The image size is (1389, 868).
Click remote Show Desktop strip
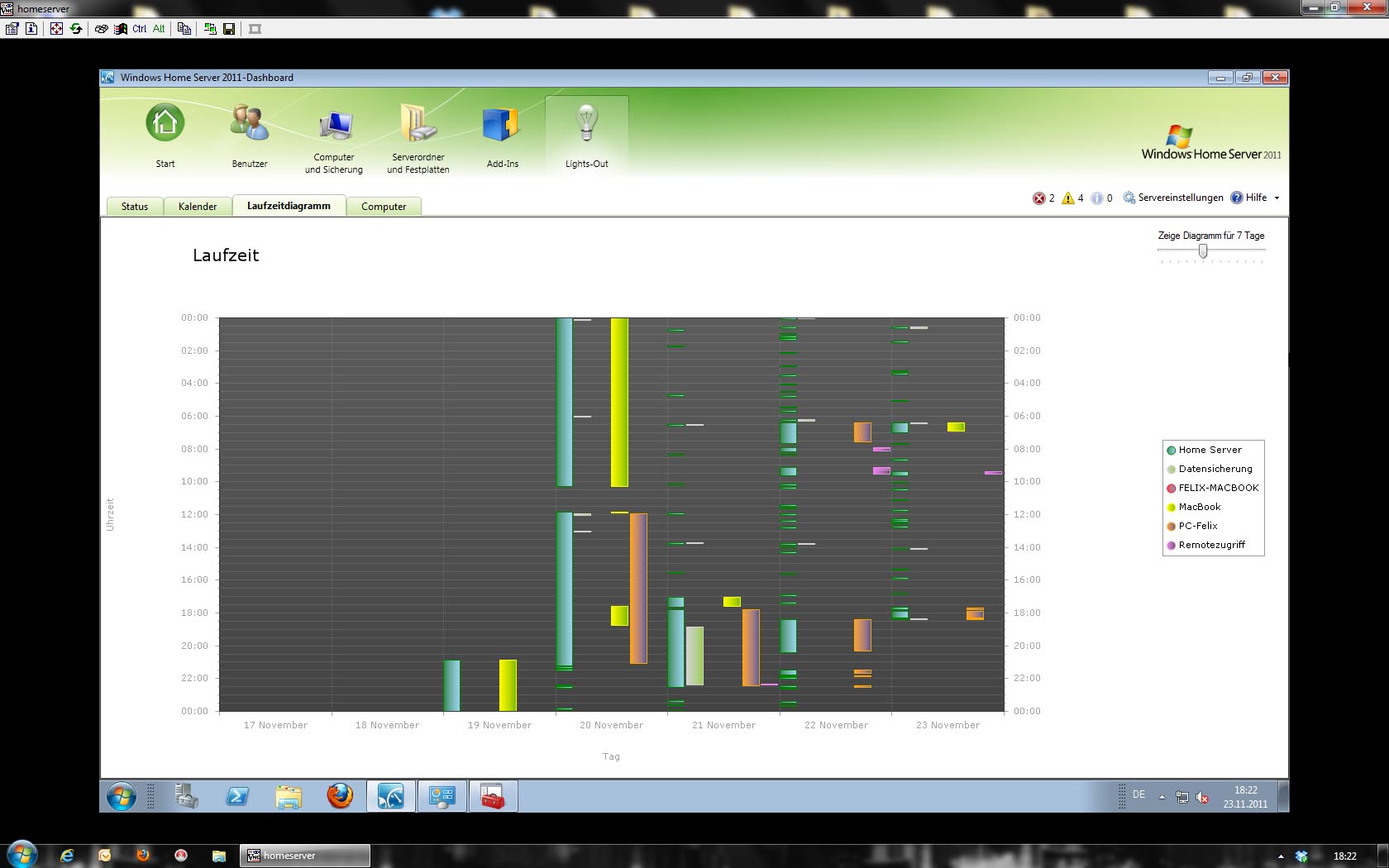pyautogui.click(x=1283, y=797)
